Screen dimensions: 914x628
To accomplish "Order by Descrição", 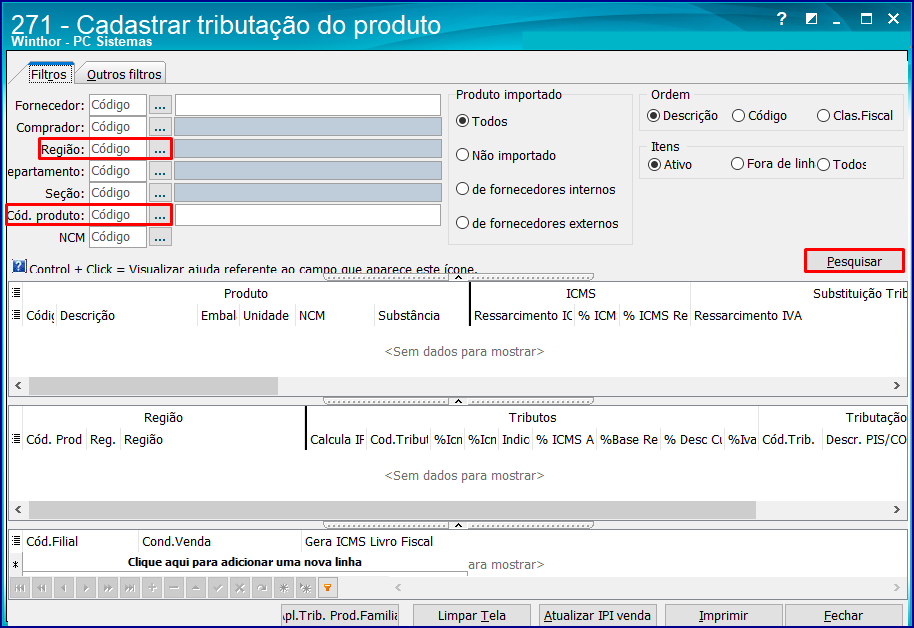I will [x=683, y=115].
